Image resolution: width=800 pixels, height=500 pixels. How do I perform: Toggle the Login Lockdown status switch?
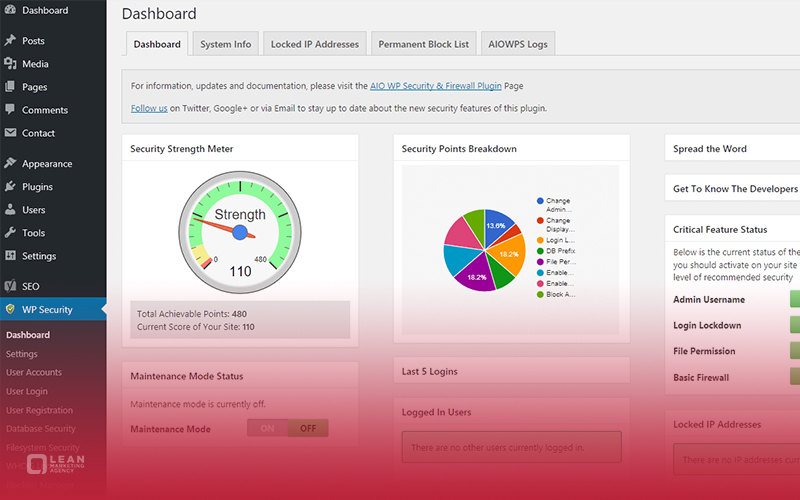click(x=795, y=324)
